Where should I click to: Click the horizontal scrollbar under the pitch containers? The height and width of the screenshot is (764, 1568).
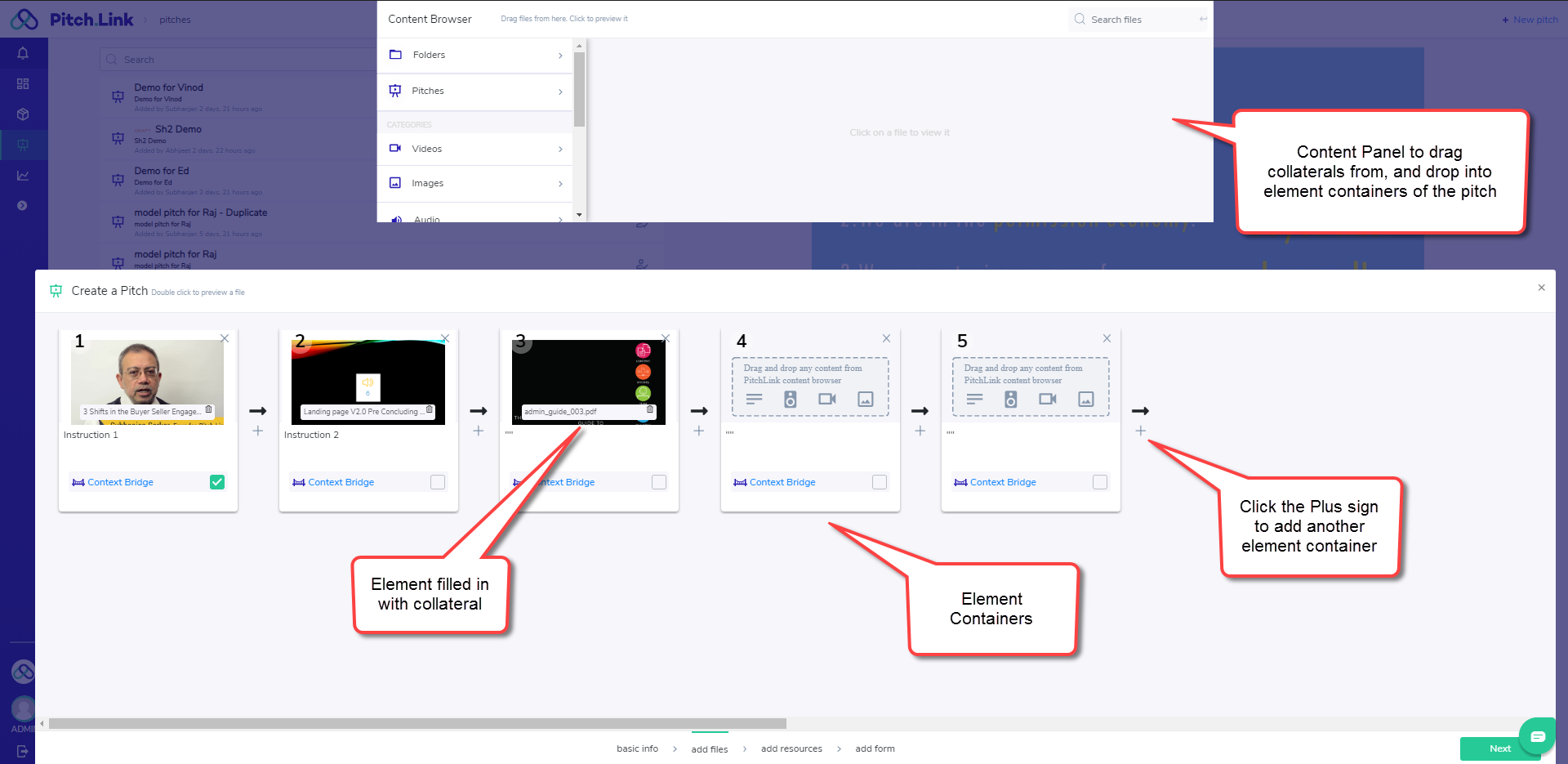(x=416, y=723)
